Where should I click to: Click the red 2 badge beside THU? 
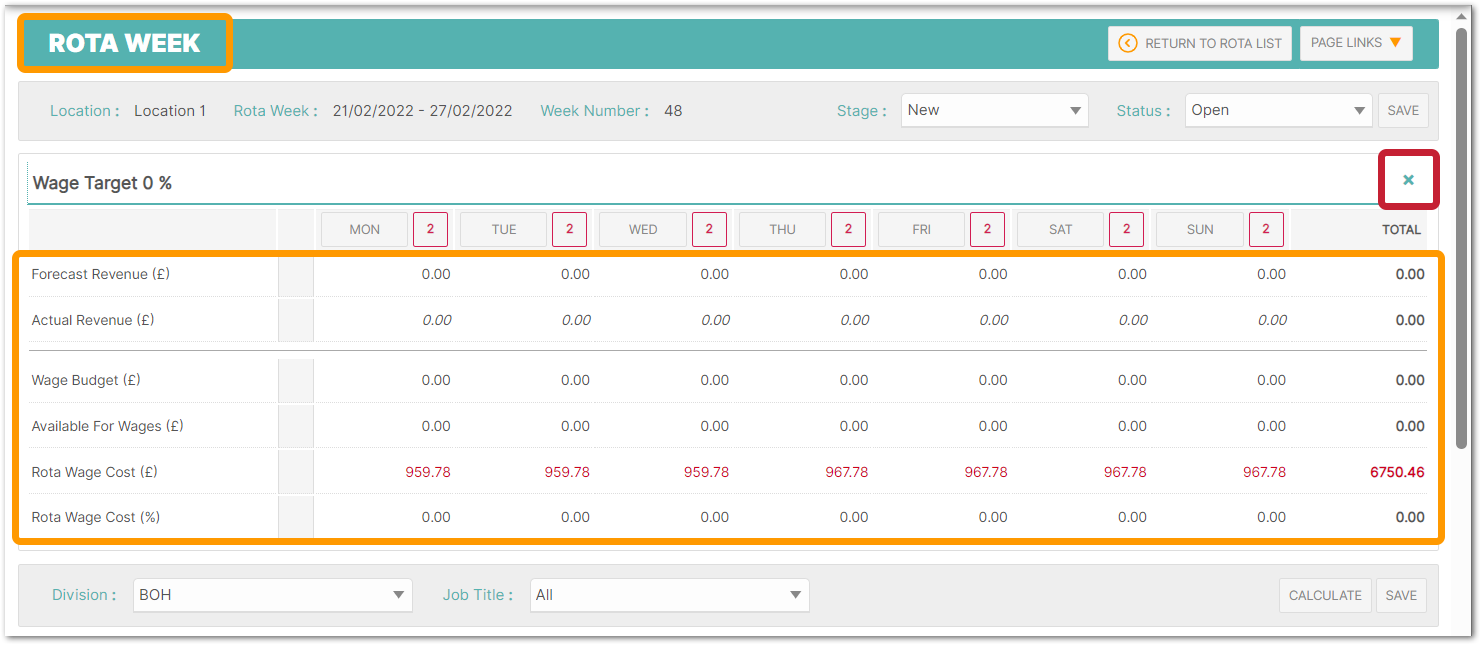848,229
